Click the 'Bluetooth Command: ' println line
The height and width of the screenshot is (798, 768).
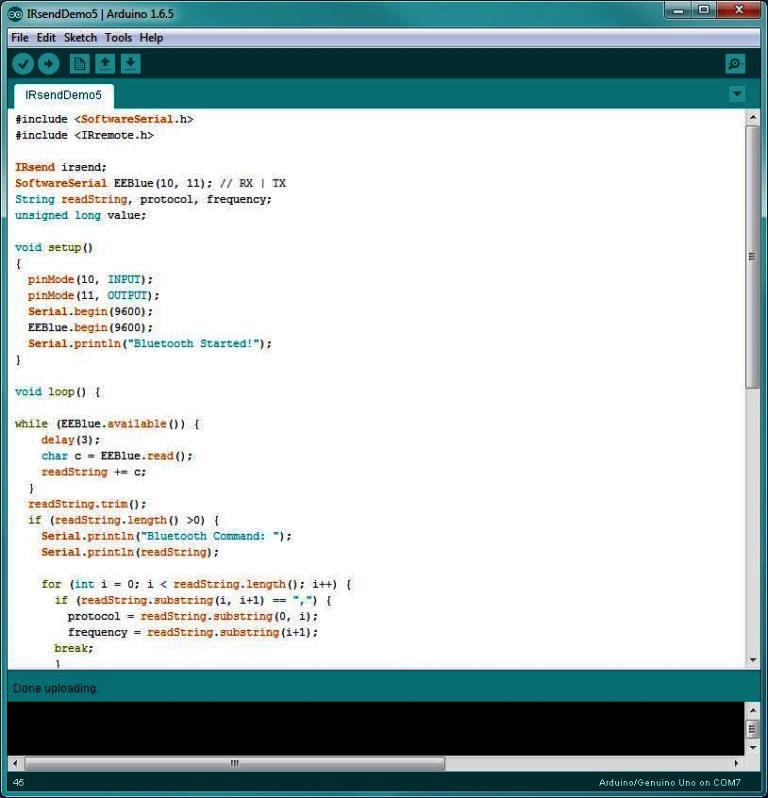coord(166,536)
